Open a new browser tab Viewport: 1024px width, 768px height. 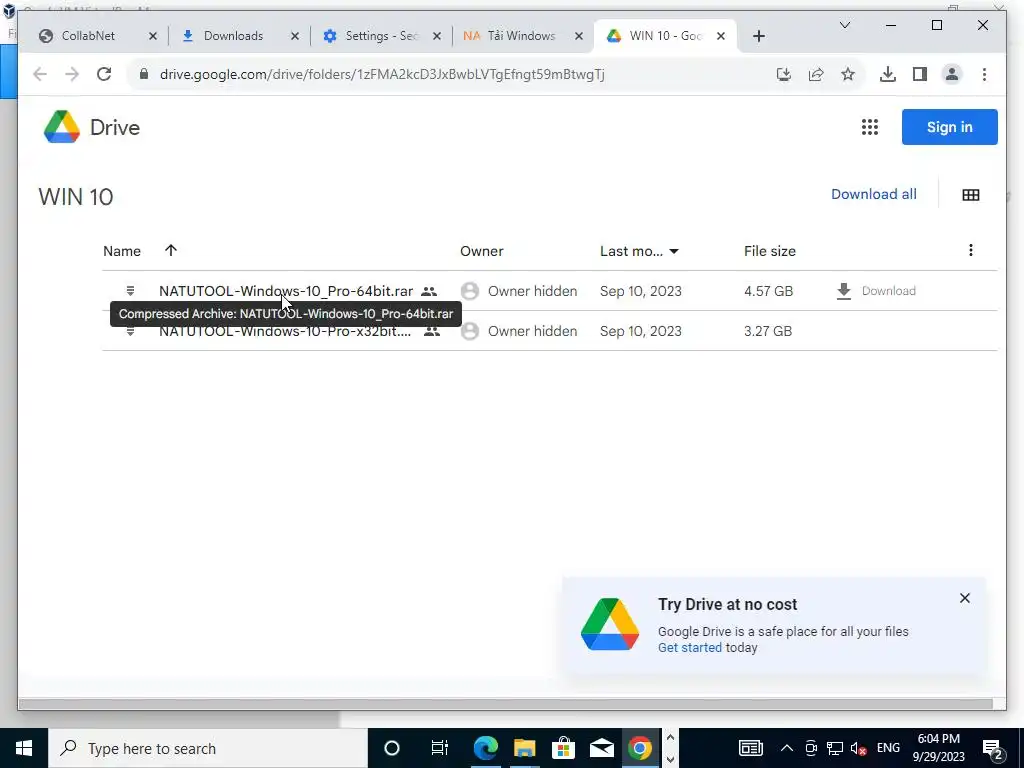coord(758,36)
